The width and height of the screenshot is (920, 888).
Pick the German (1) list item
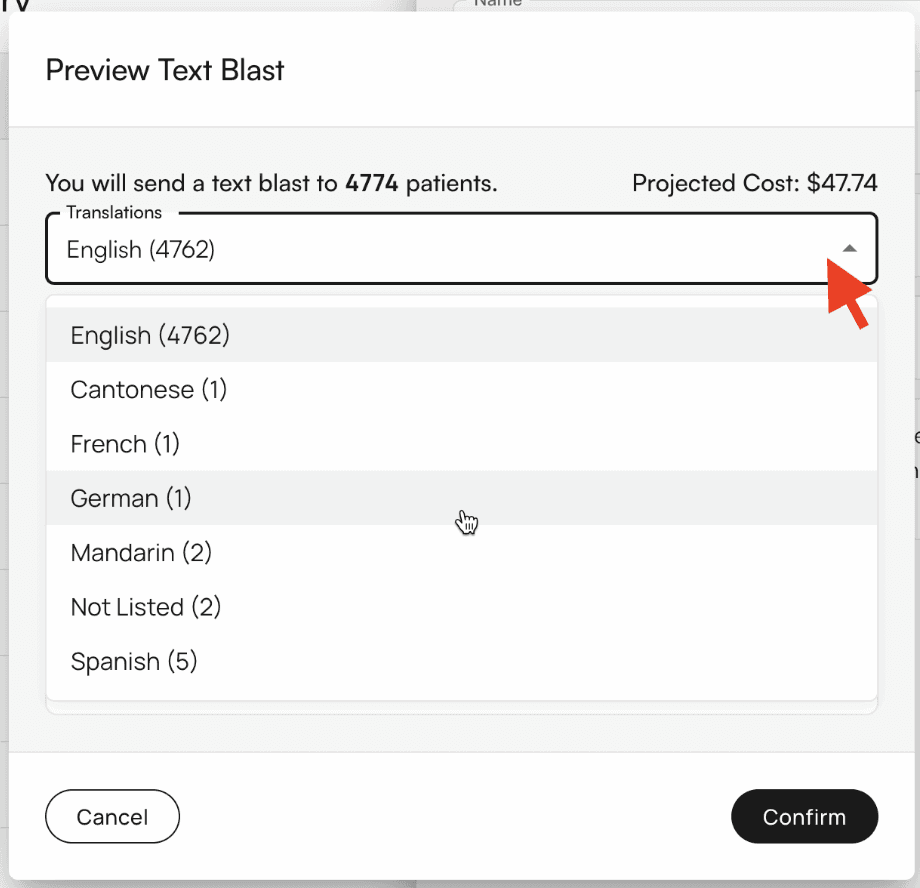[131, 498]
